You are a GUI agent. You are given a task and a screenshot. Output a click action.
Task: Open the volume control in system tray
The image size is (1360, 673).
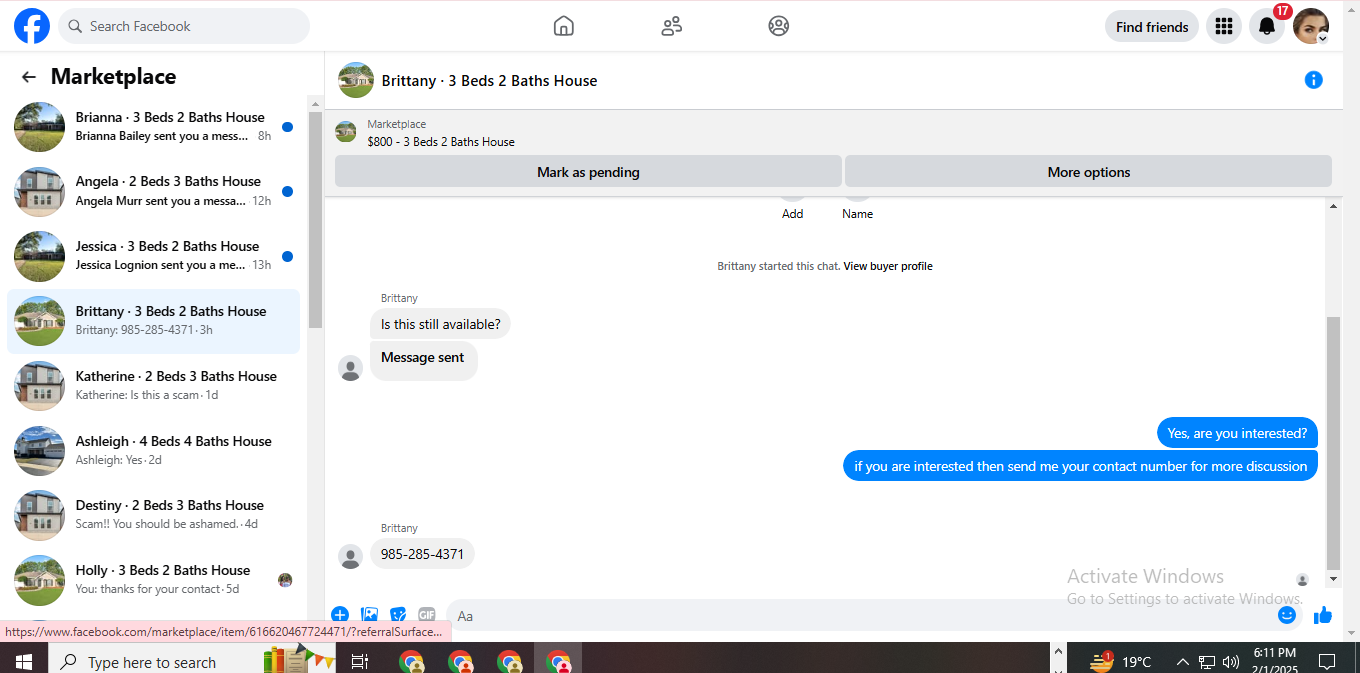coord(1230,661)
